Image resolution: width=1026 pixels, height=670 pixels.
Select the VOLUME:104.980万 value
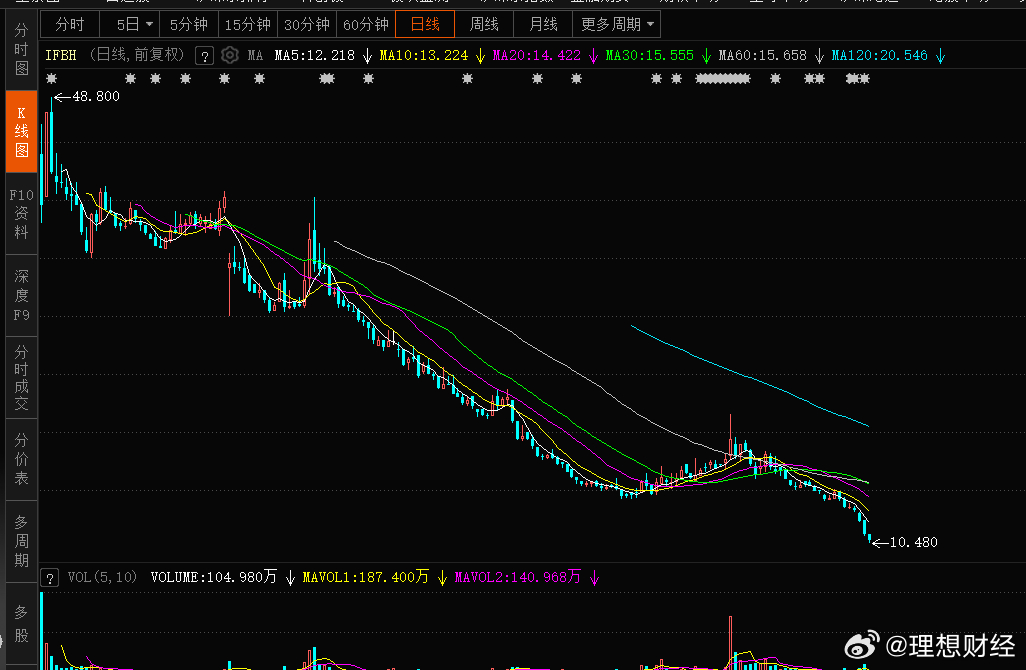214,577
